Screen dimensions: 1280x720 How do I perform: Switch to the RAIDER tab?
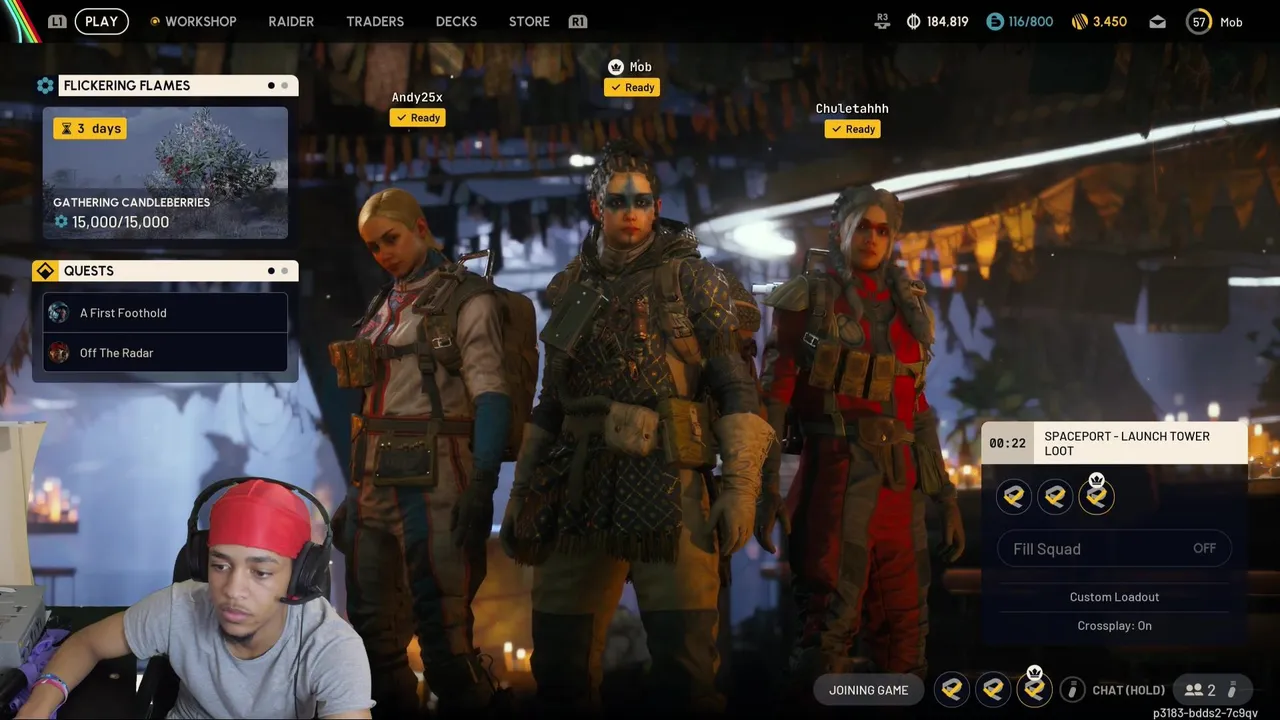click(x=291, y=21)
